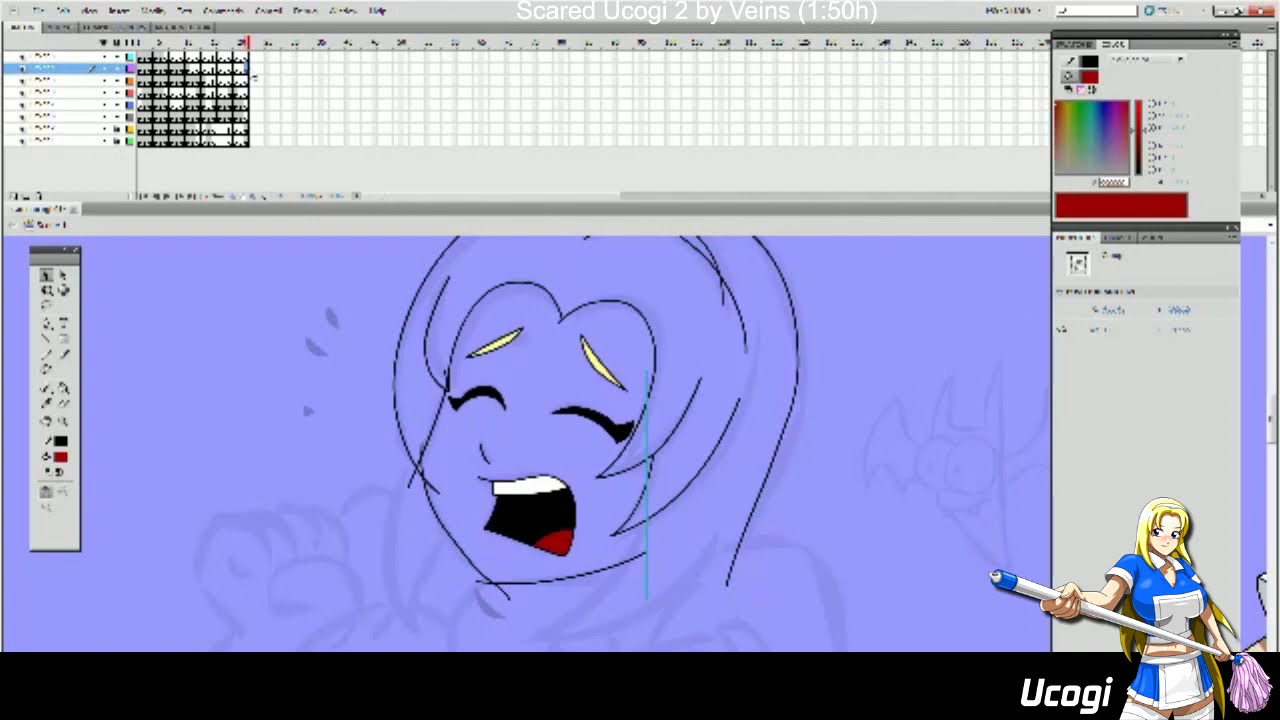Image resolution: width=1280 pixels, height=720 pixels.
Task: Switch to the Library tab
Action: 1116,238
